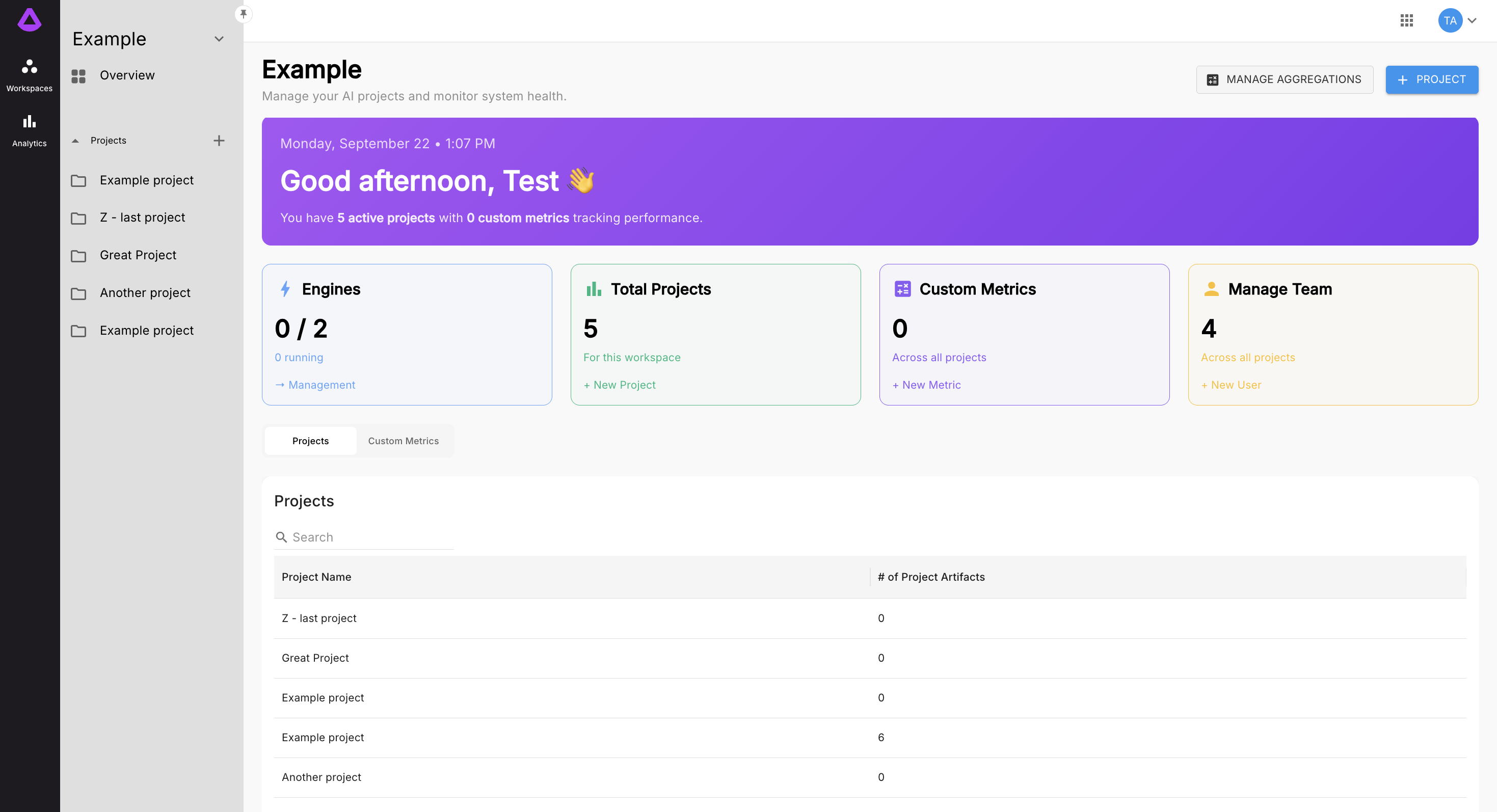
Task: Click the New Metric link
Action: click(x=926, y=385)
